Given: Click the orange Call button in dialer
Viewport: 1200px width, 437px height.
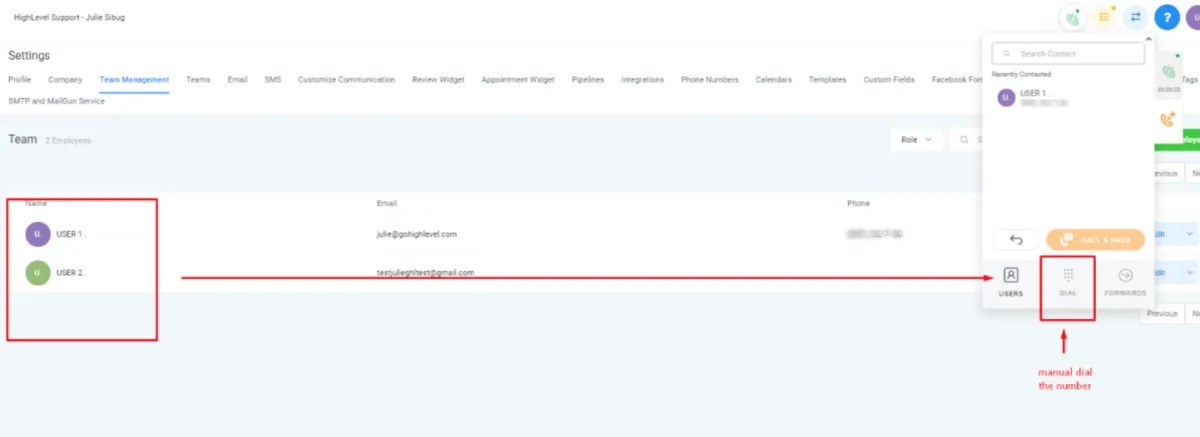Looking at the screenshot, I should (x=1095, y=240).
